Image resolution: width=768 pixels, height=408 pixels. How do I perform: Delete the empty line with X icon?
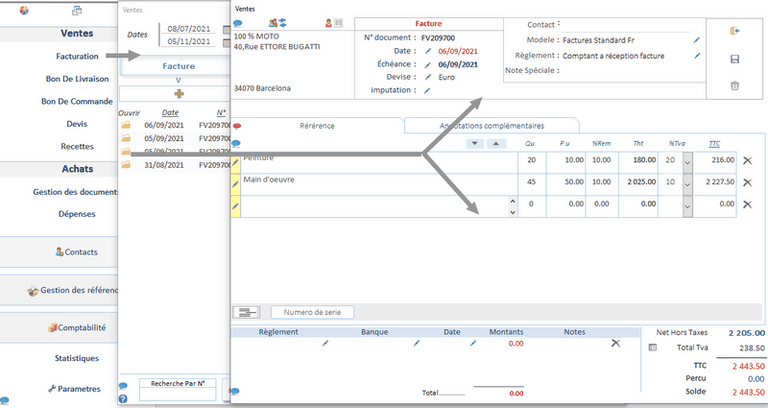(747, 204)
